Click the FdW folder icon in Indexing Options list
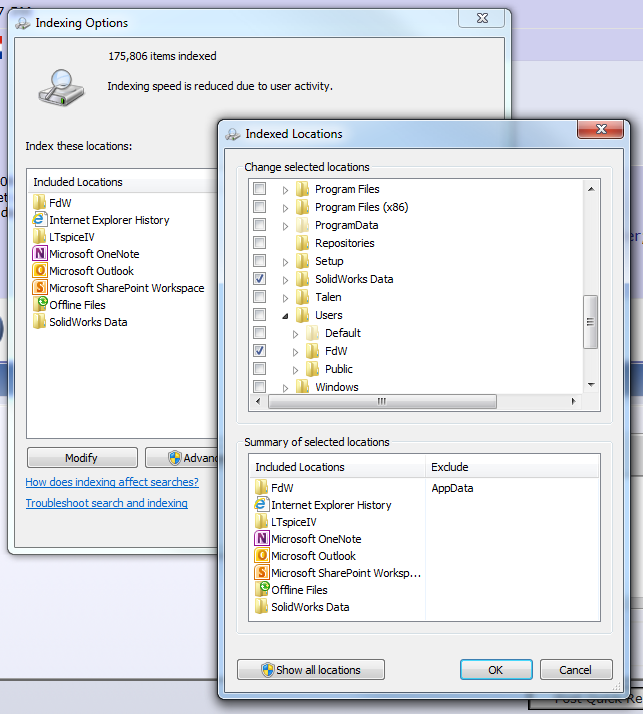This screenshot has width=643, height=714. pos(40,202)
